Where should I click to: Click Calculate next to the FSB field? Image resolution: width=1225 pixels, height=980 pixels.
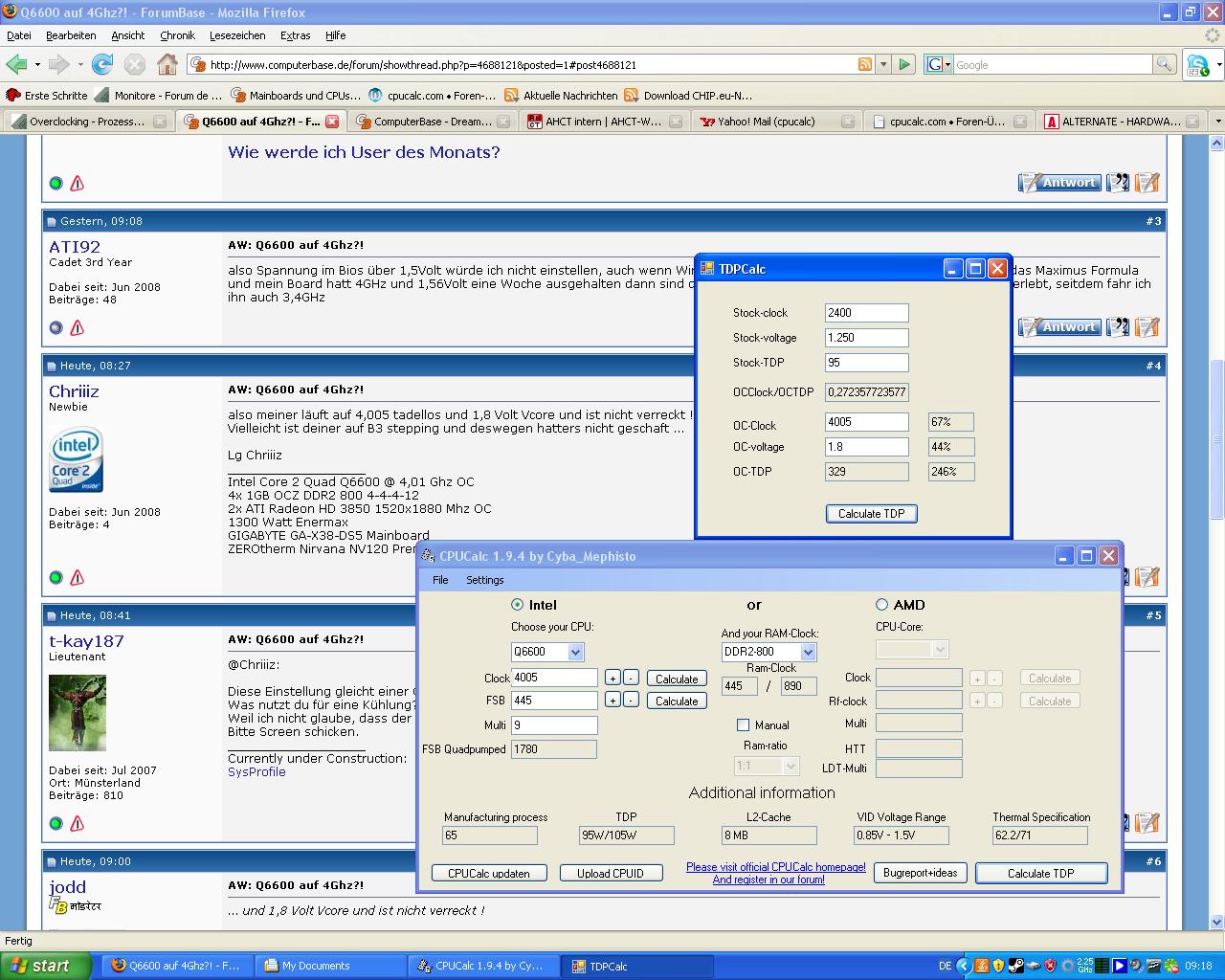click(x=677, y=702)
